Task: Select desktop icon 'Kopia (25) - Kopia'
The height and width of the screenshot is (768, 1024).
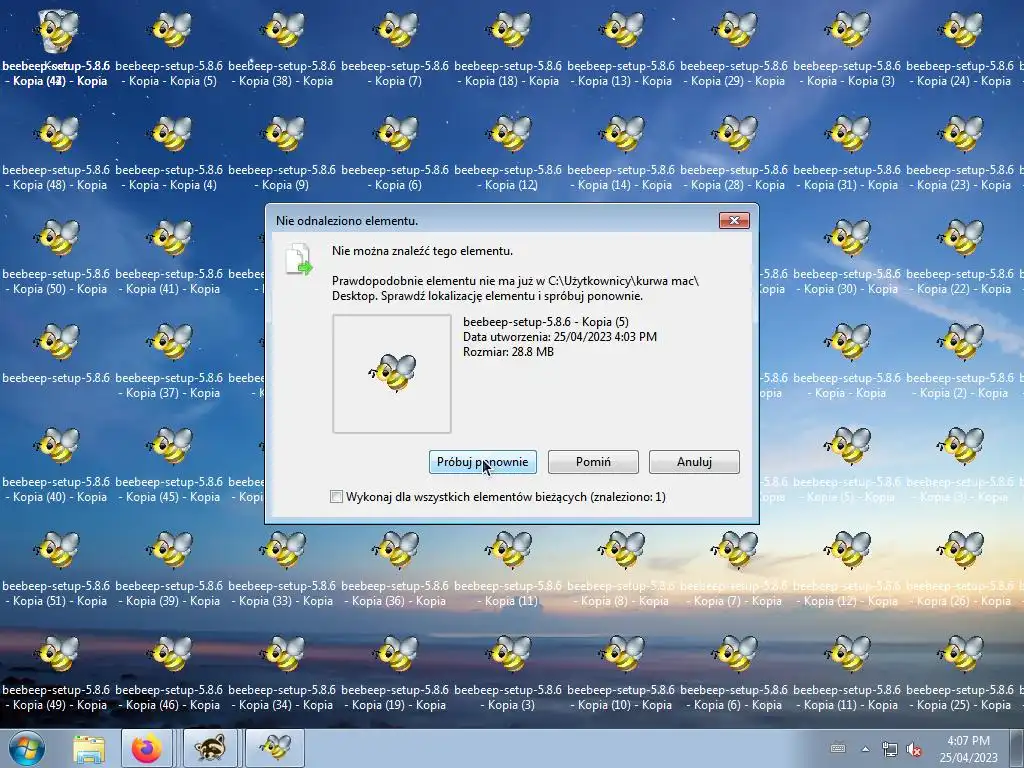Action: tap(960, 674)
